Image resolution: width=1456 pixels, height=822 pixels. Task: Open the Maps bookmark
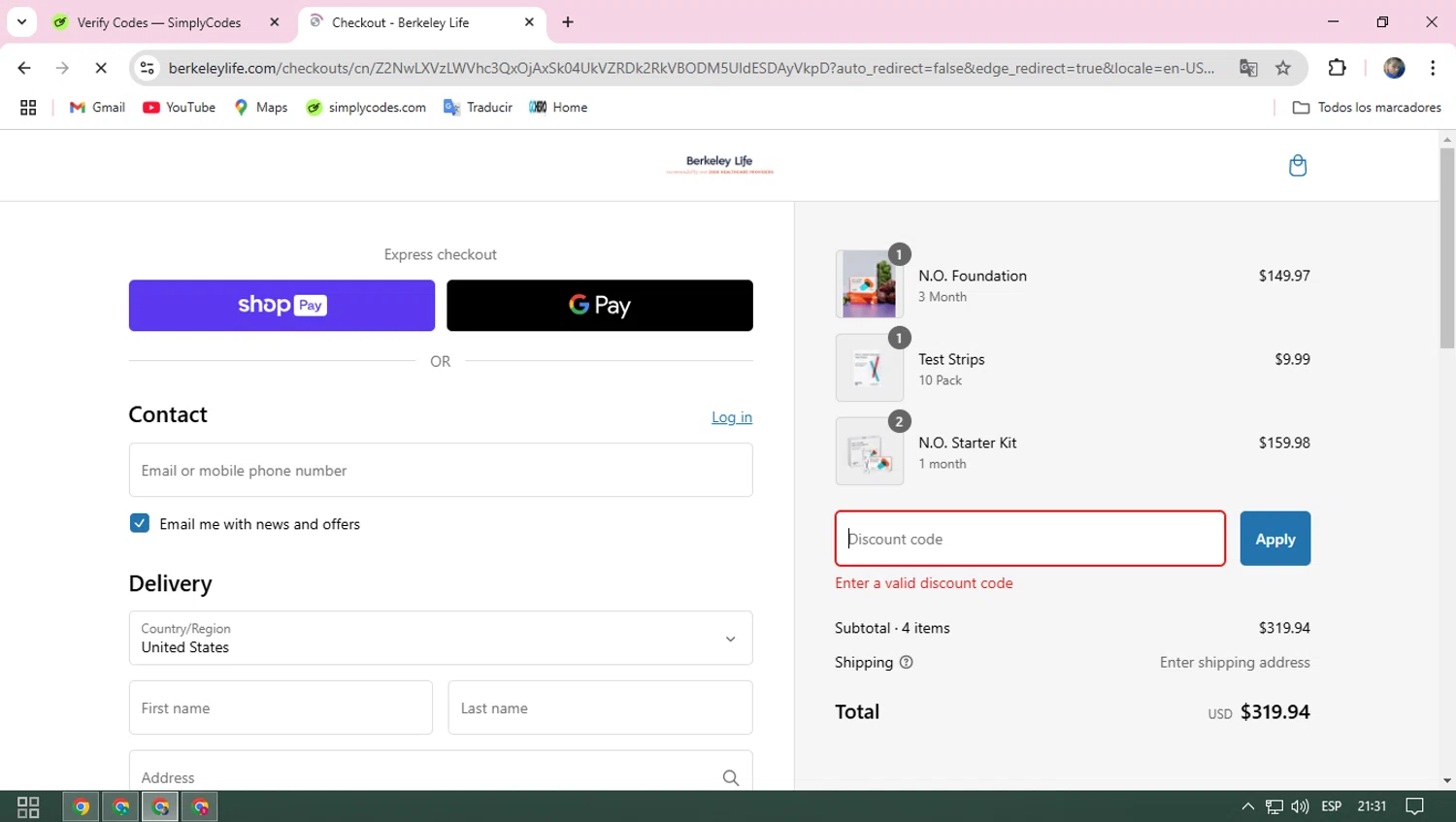pos(261,108)
